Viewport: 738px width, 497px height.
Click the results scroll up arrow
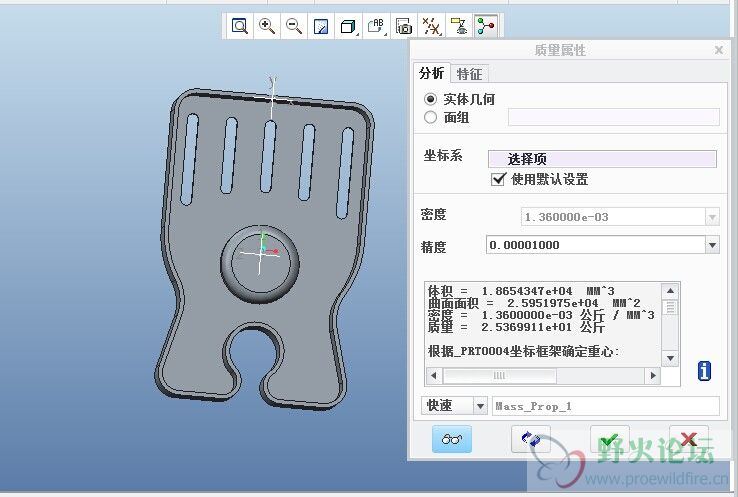coord(671,291)
